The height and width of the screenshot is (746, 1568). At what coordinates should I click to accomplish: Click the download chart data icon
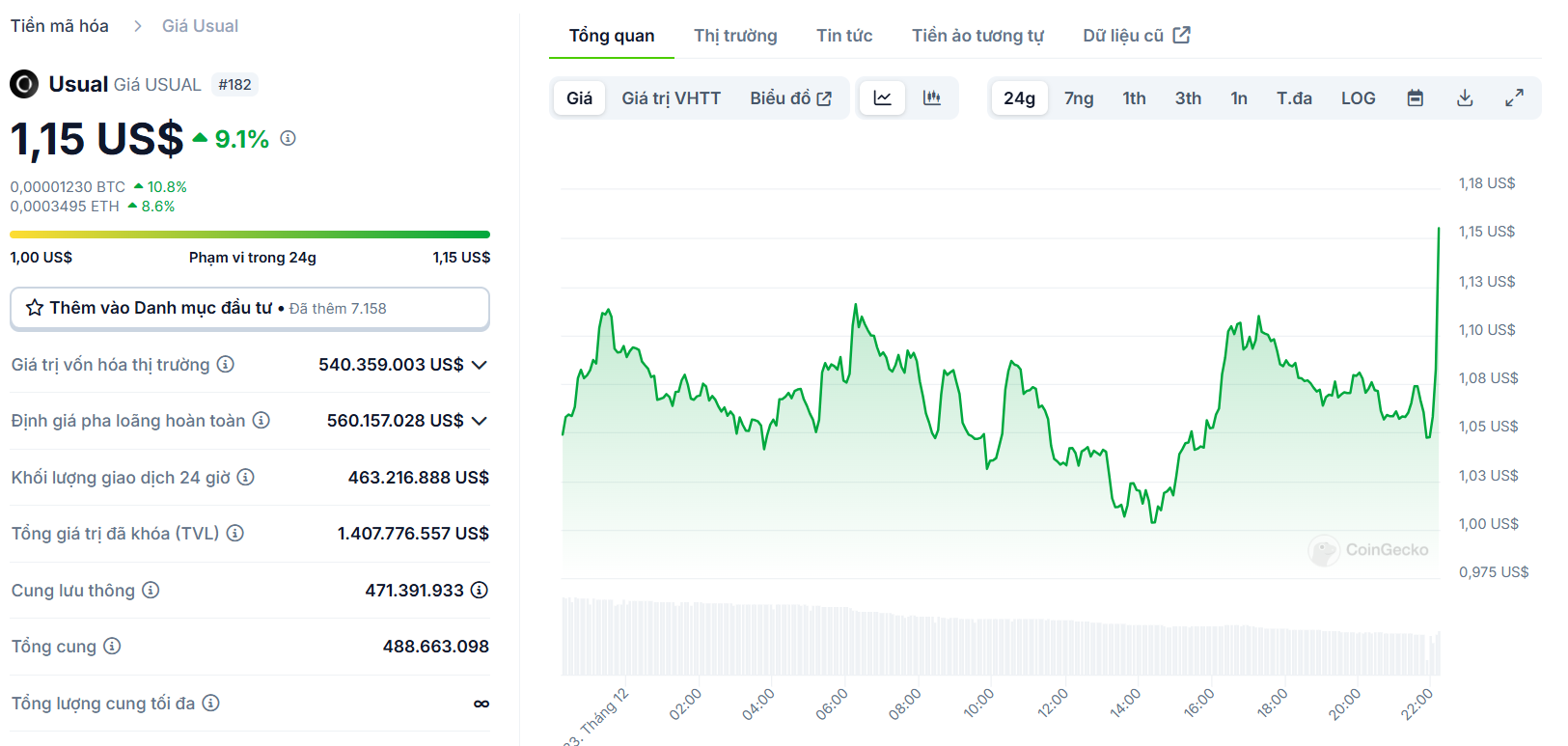(1465, 97)
